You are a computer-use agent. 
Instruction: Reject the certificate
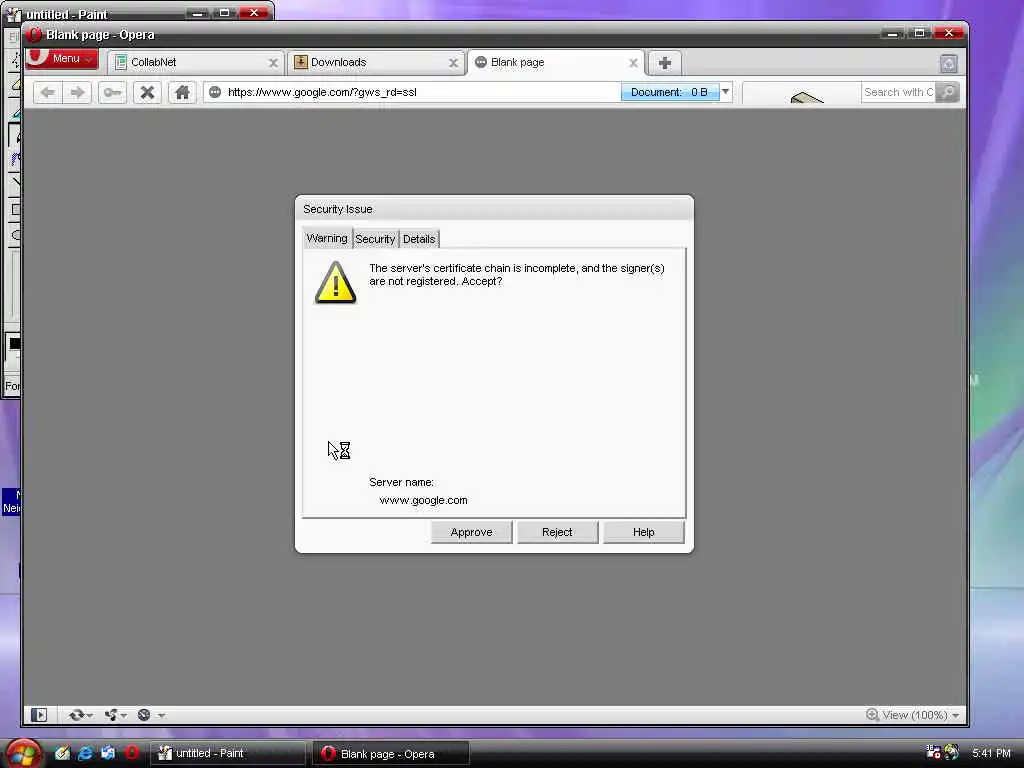click(x=557, y=532)
